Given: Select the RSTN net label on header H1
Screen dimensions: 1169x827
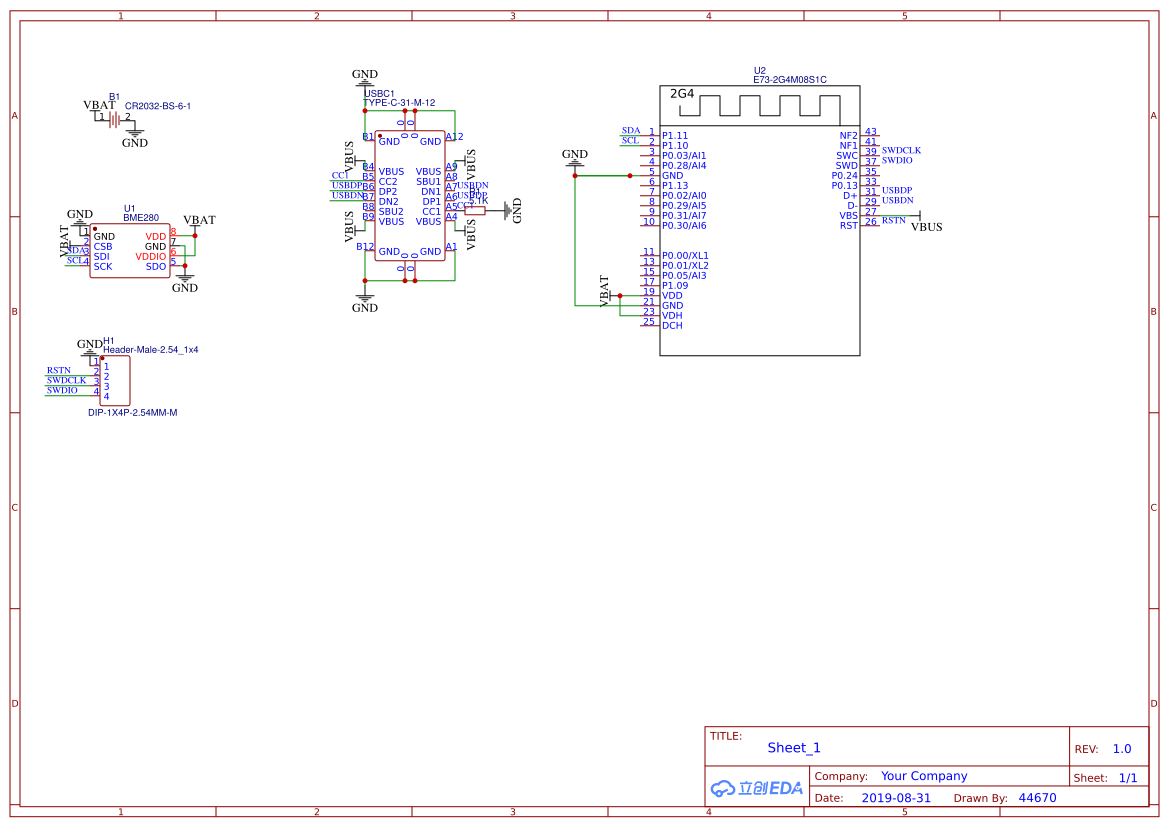Looking at the screenshot, I should [x=59, y=370].
